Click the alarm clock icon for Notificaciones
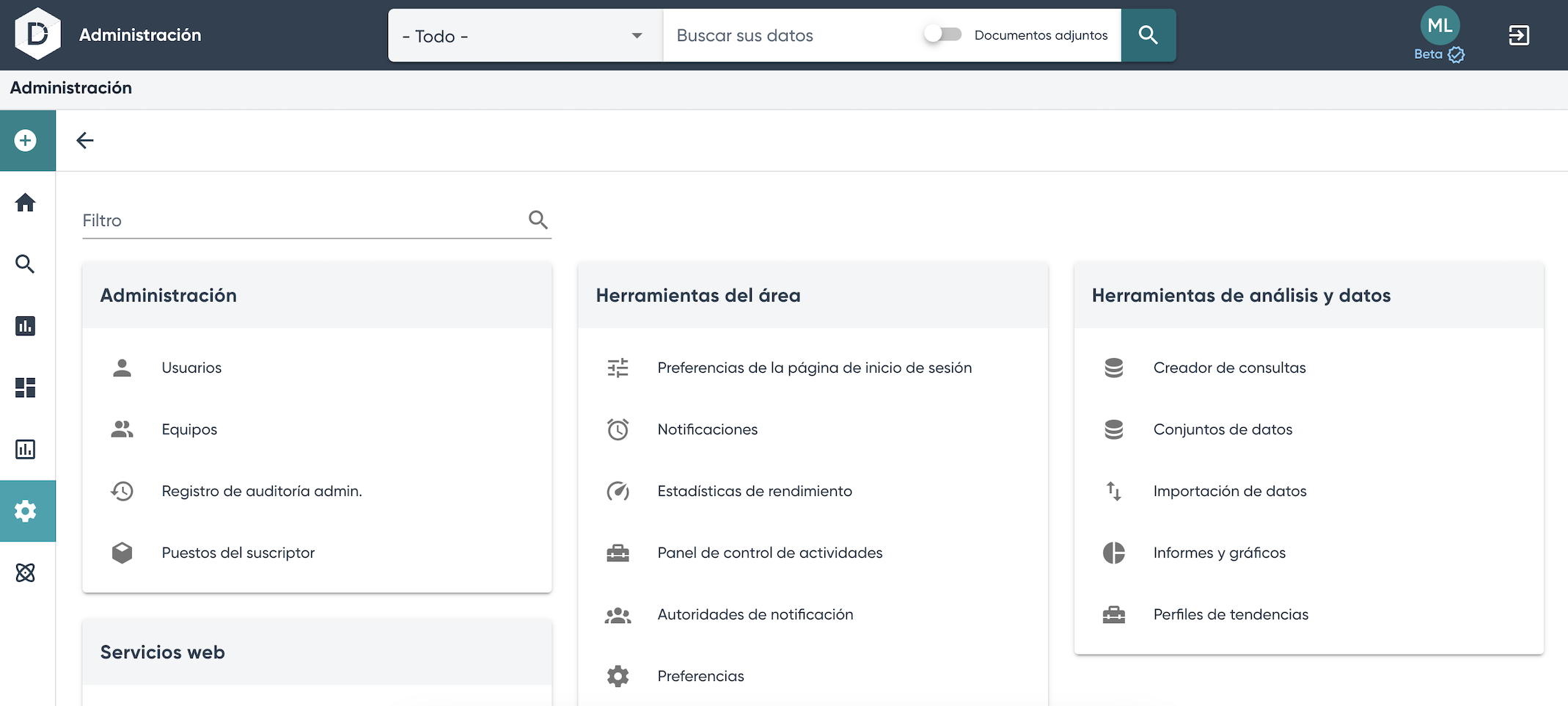1568x706 pixels. pos(618,429)
